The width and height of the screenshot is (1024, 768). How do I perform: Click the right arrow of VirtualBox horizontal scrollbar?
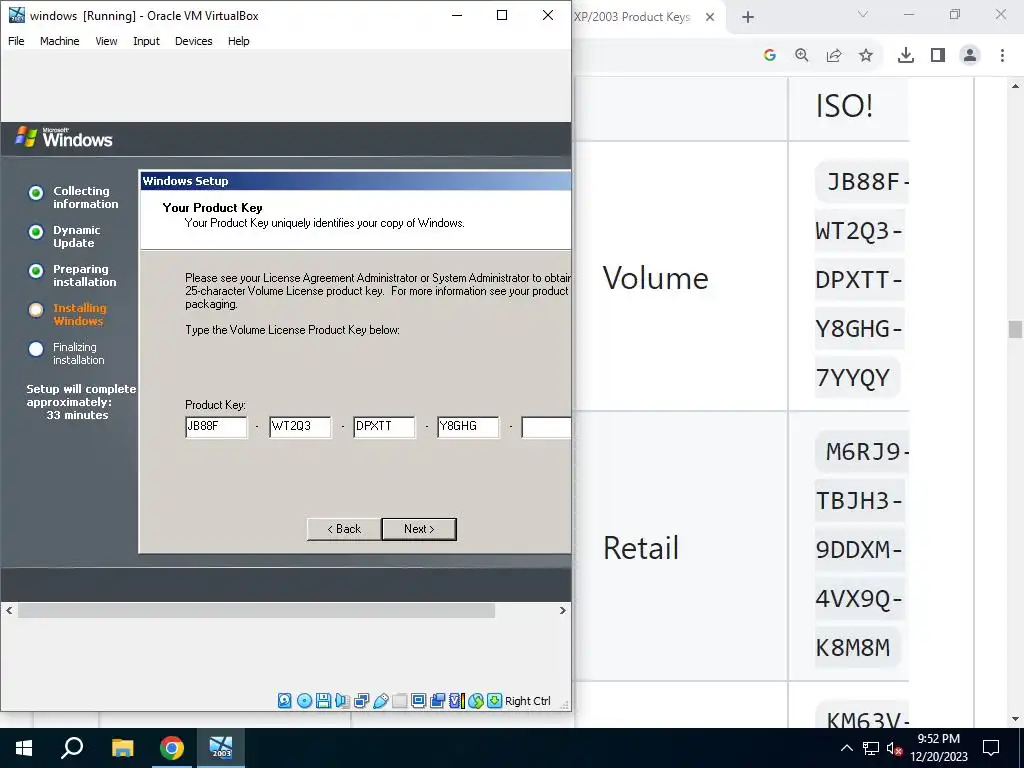pos(563,611)
